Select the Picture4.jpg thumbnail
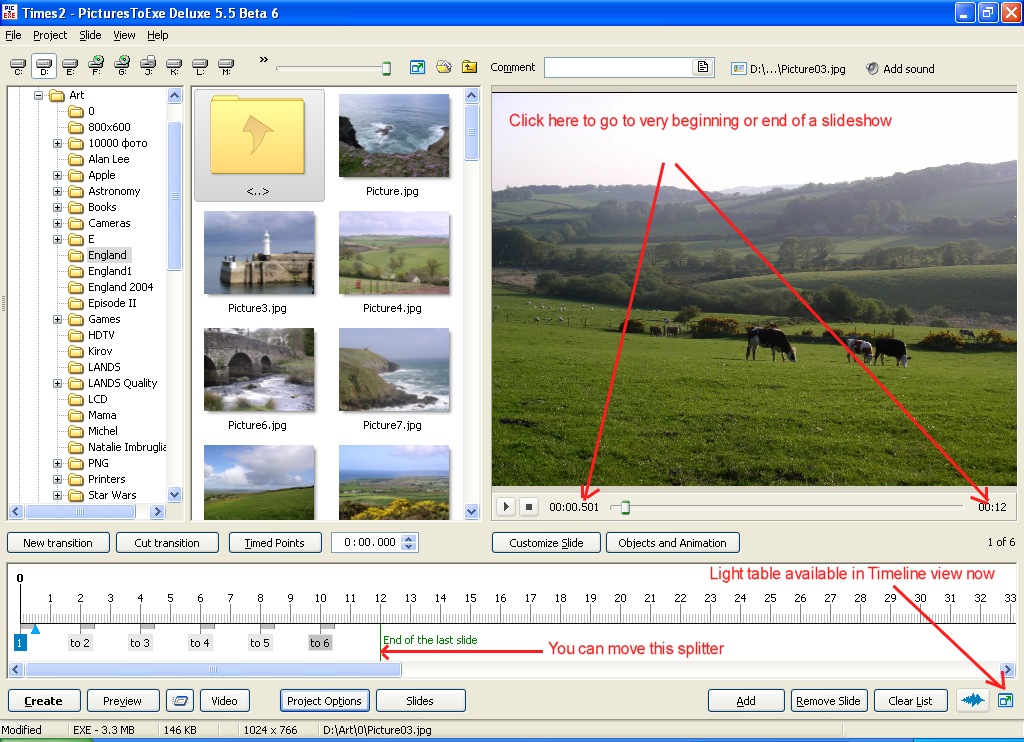 coord(394,262)
